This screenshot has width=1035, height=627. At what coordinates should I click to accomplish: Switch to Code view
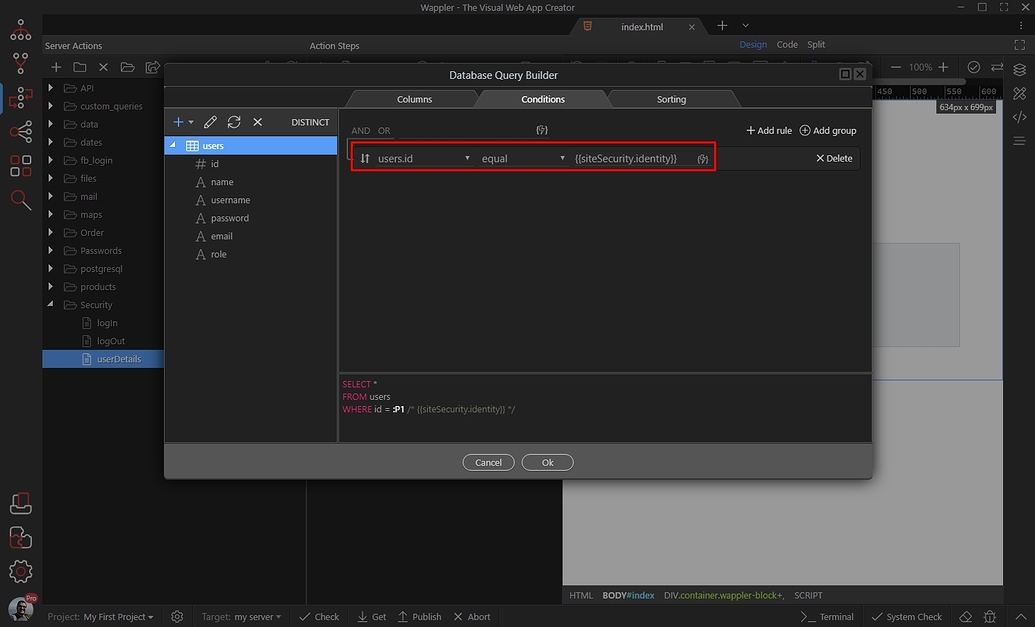[787, 44]
